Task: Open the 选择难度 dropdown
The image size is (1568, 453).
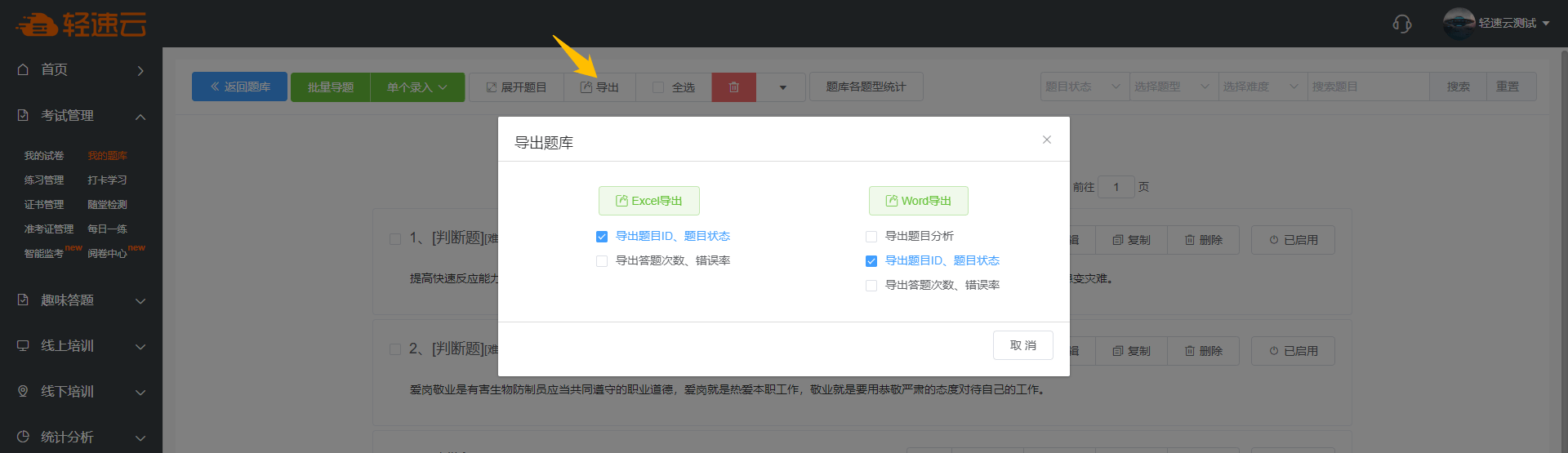Action: 1261,87
